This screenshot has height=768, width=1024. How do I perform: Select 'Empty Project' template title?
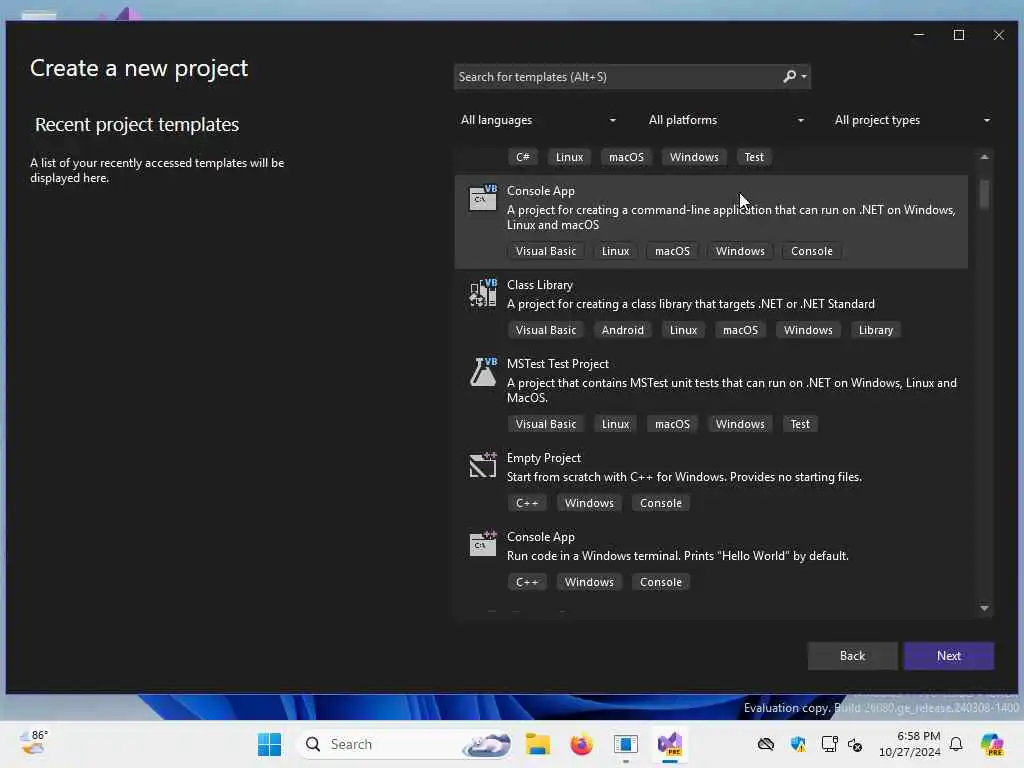coord(543,458)
